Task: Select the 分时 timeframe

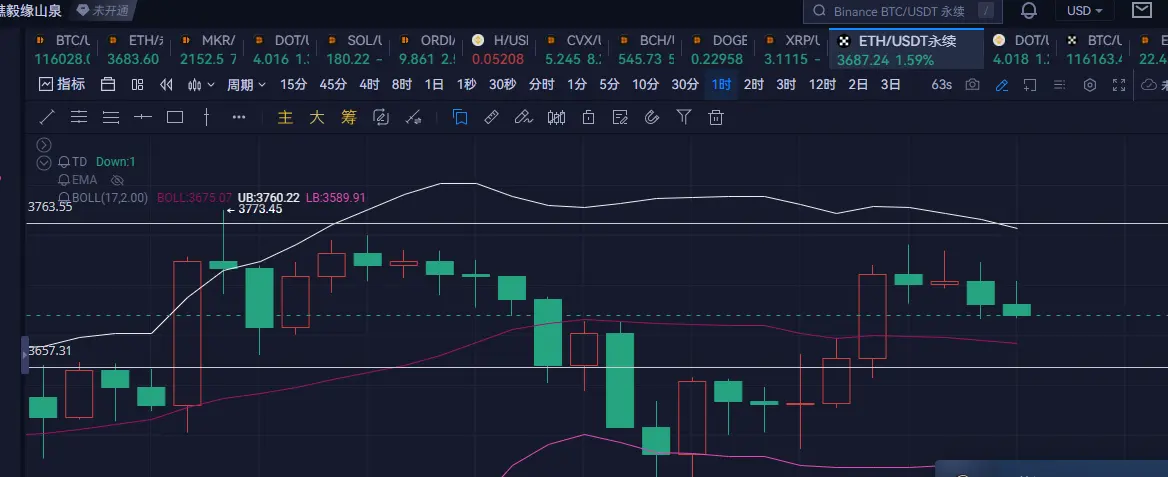Action: 542,85
